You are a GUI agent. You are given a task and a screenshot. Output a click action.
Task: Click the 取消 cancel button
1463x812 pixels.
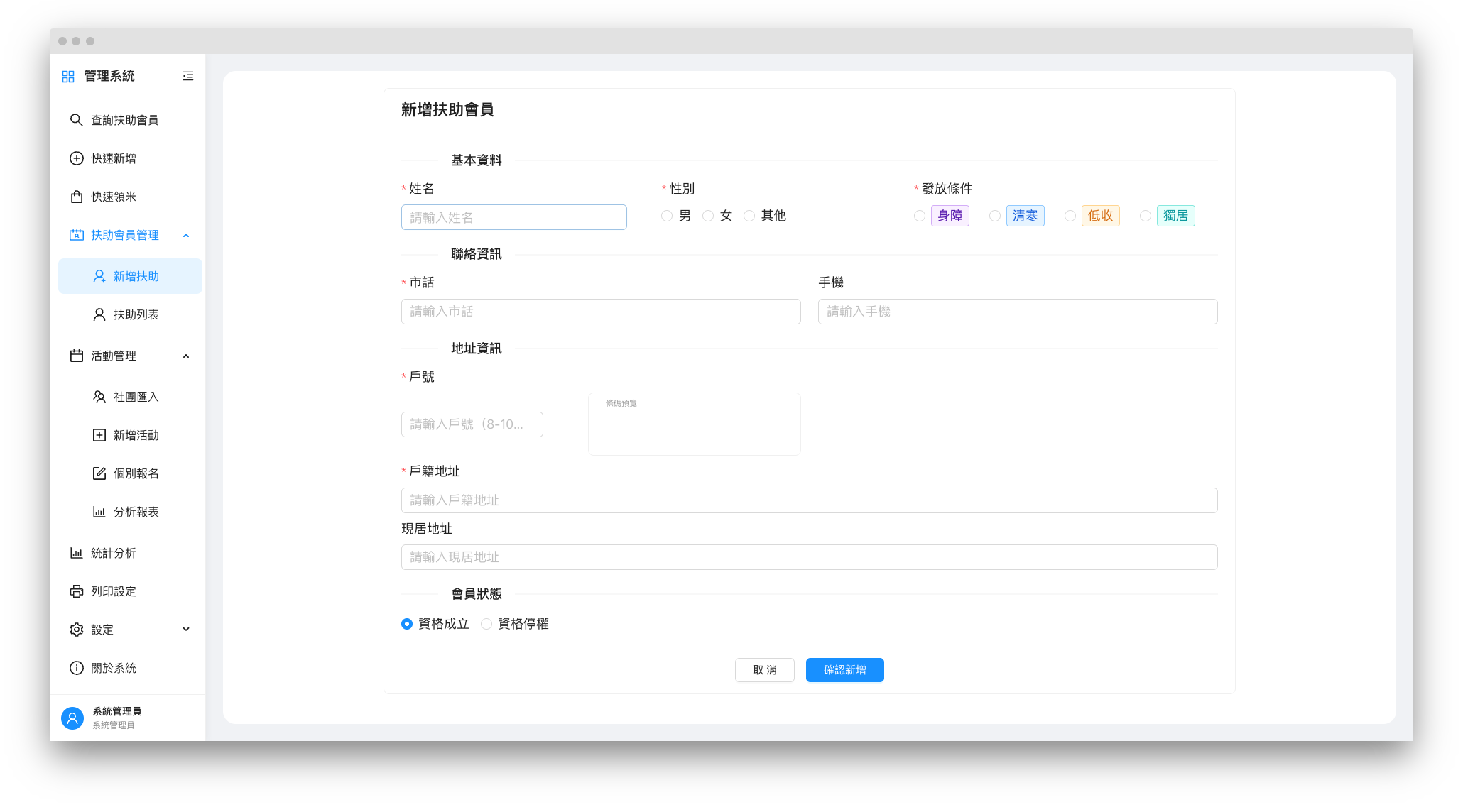(x=764, y=670)
